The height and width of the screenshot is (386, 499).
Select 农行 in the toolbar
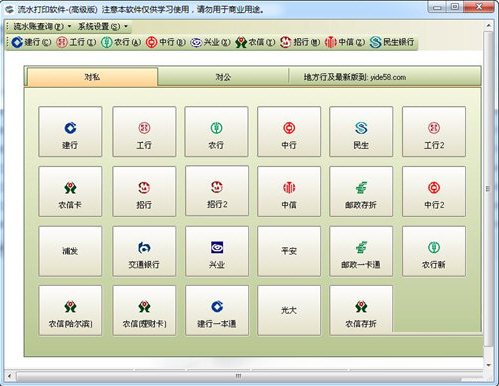pos(121,42)
